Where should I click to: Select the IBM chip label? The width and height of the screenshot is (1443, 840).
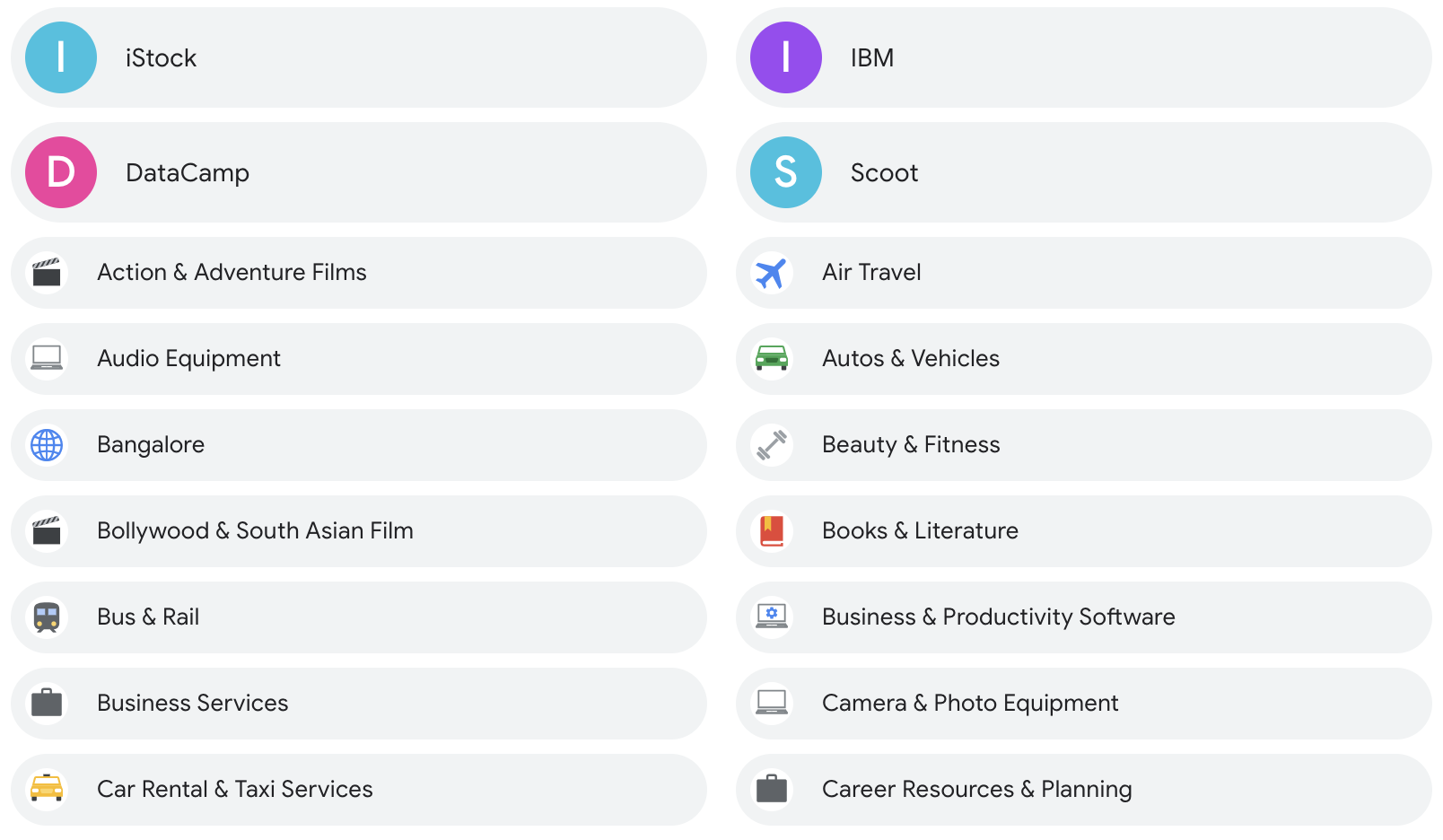click(872, 57)
